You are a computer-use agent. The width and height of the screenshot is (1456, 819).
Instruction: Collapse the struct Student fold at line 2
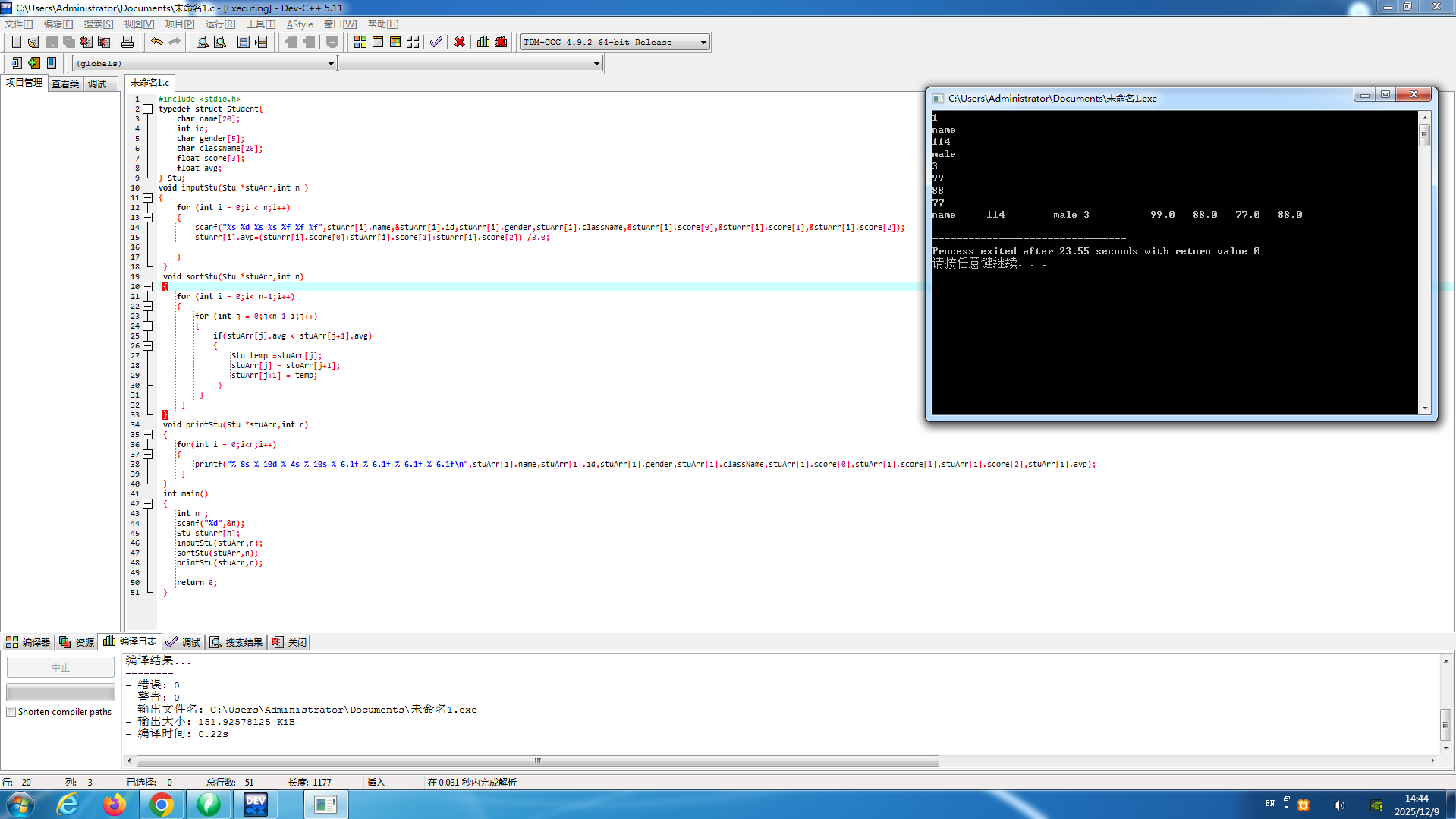point(148,109)
